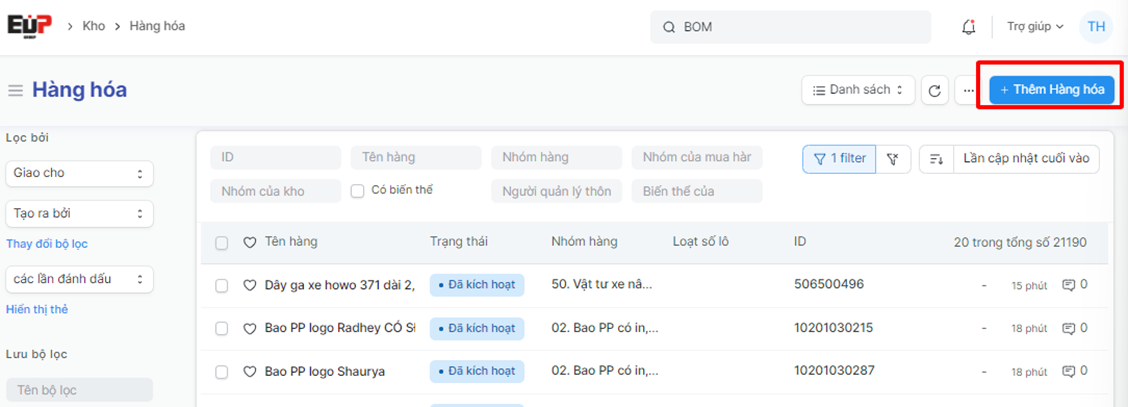
Task: Tick the Có biến thể checkbox
Action: pyautogui.click(x=357, y=190)
